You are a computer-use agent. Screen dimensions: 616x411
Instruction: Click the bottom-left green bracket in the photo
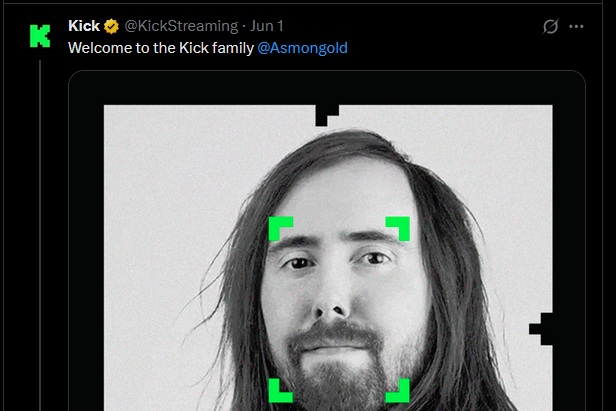[280, 390]
